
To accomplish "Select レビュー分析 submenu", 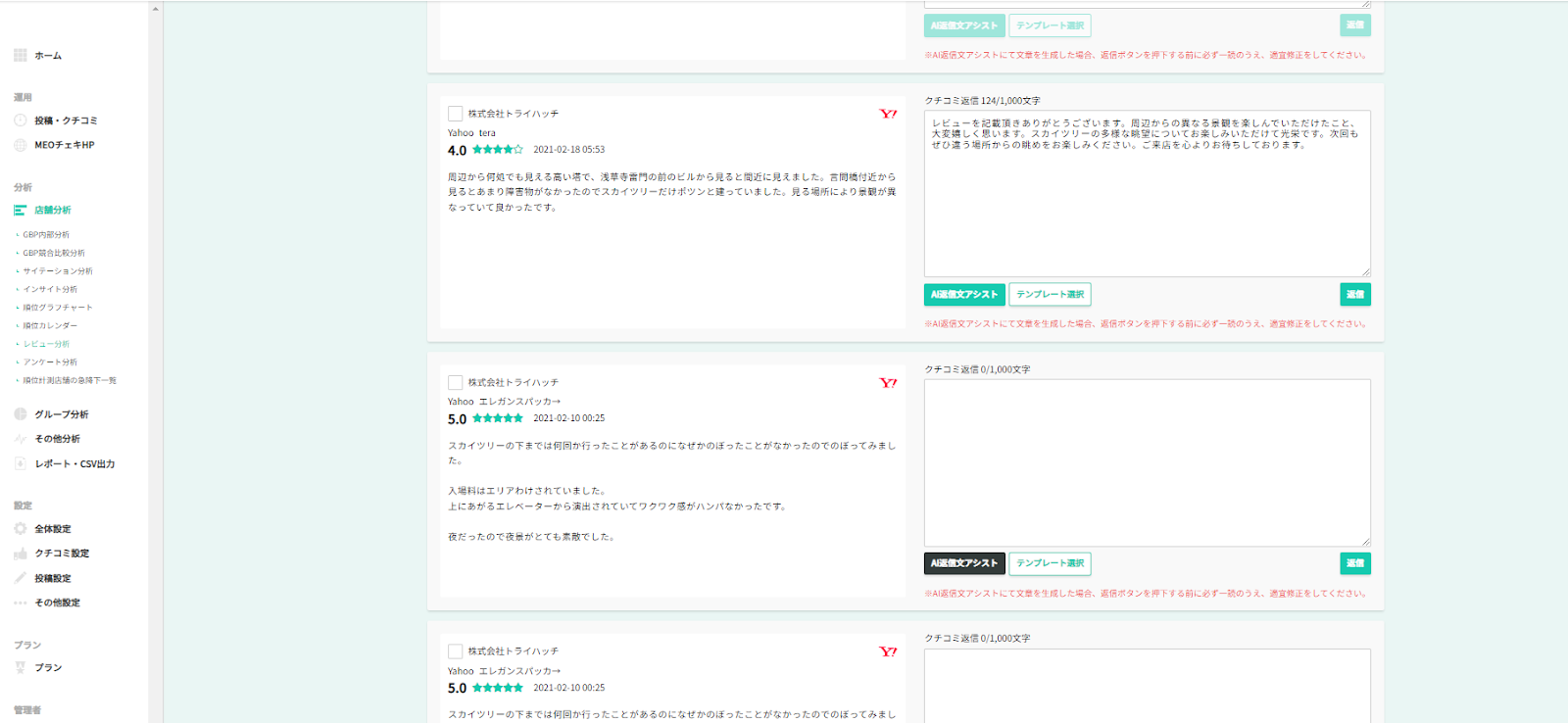I will click(46, 344).
